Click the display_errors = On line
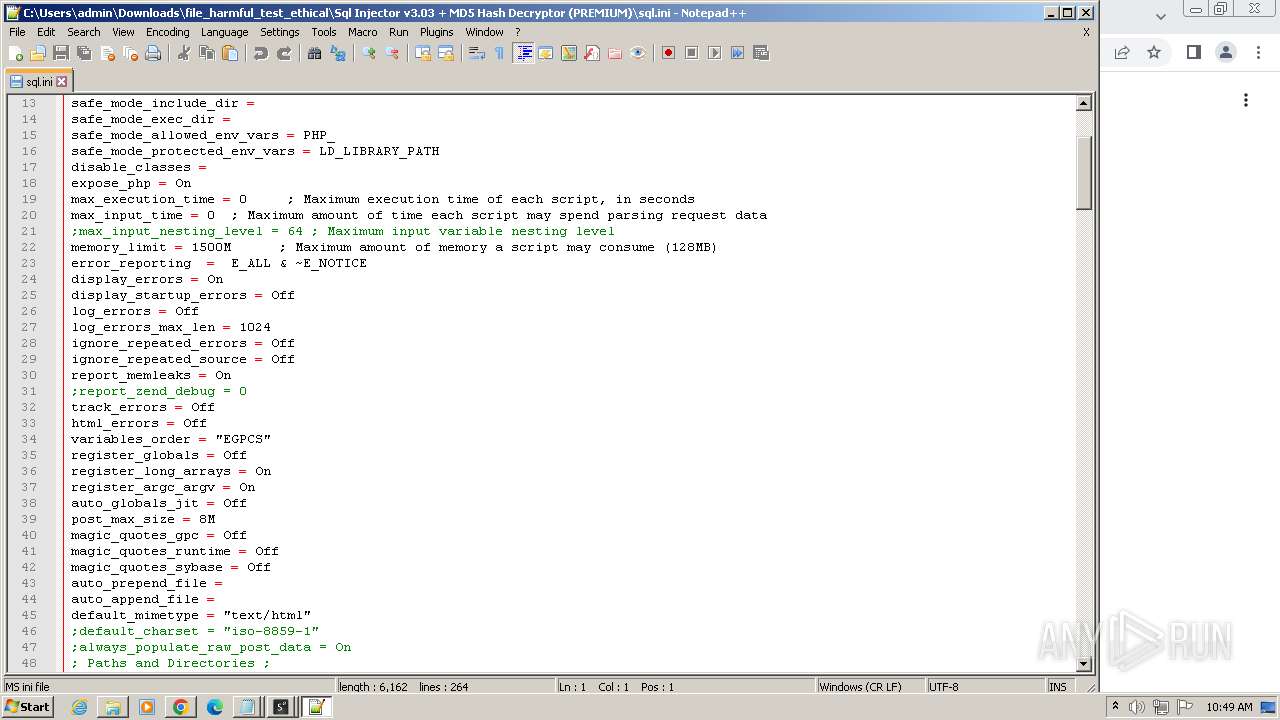 coord(147,279)
